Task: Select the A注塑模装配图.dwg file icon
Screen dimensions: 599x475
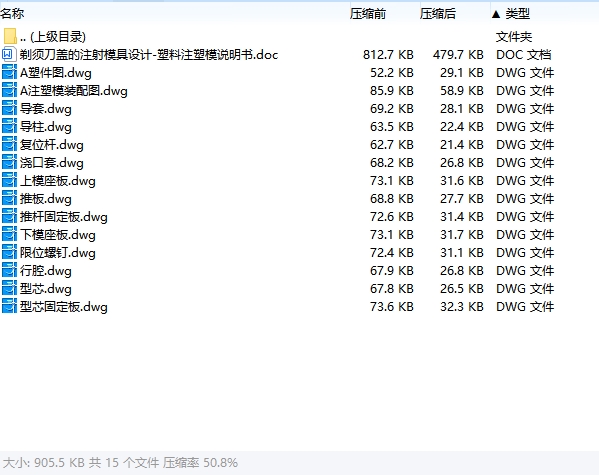Action: 9,91
